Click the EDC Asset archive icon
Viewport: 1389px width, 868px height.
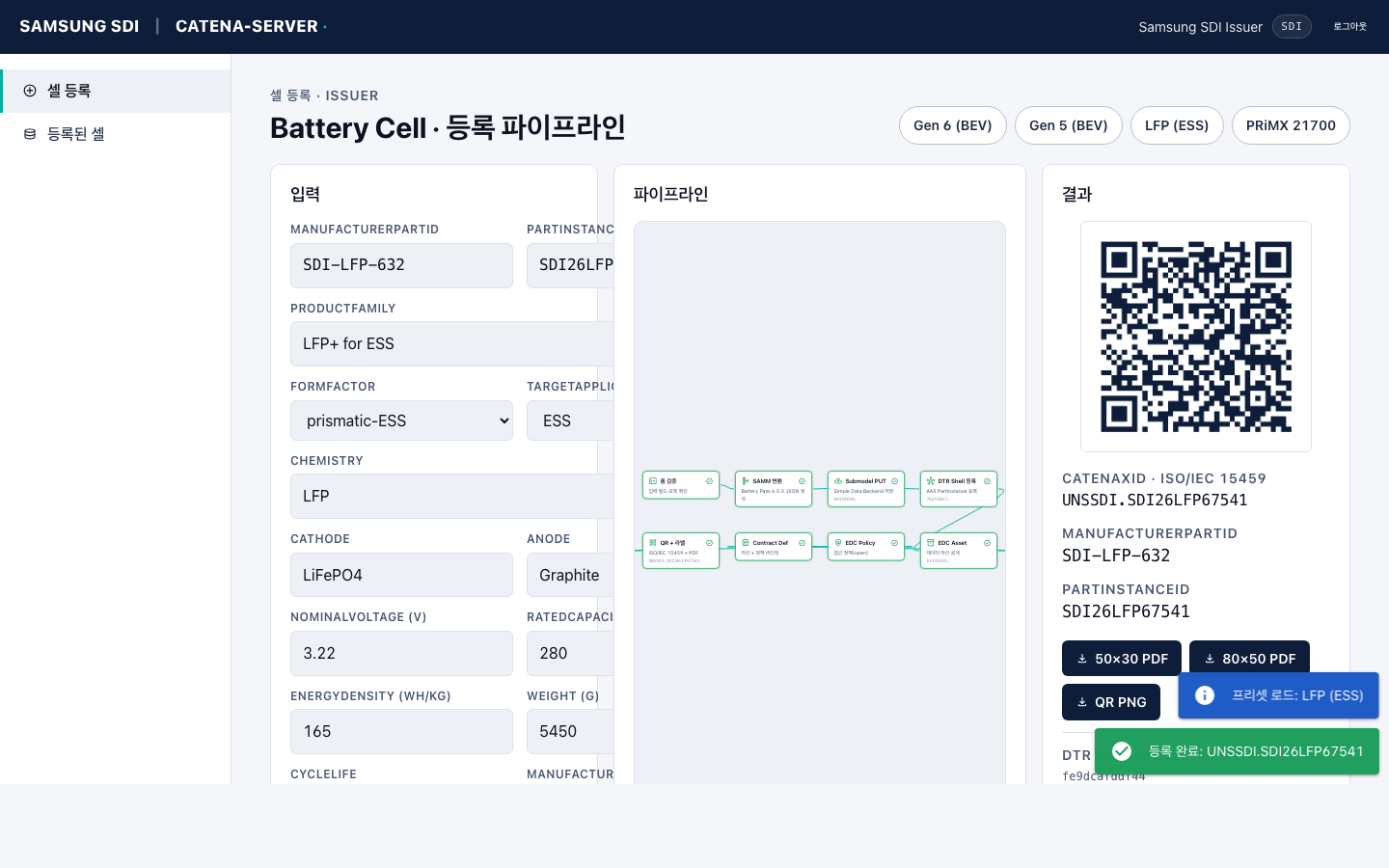[930, 543]
